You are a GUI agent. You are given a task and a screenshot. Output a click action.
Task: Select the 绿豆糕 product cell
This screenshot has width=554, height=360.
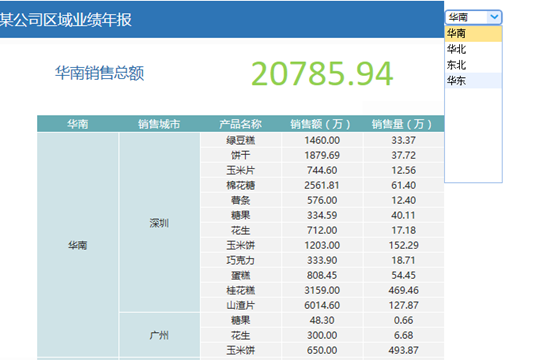(x=241, y=140)
